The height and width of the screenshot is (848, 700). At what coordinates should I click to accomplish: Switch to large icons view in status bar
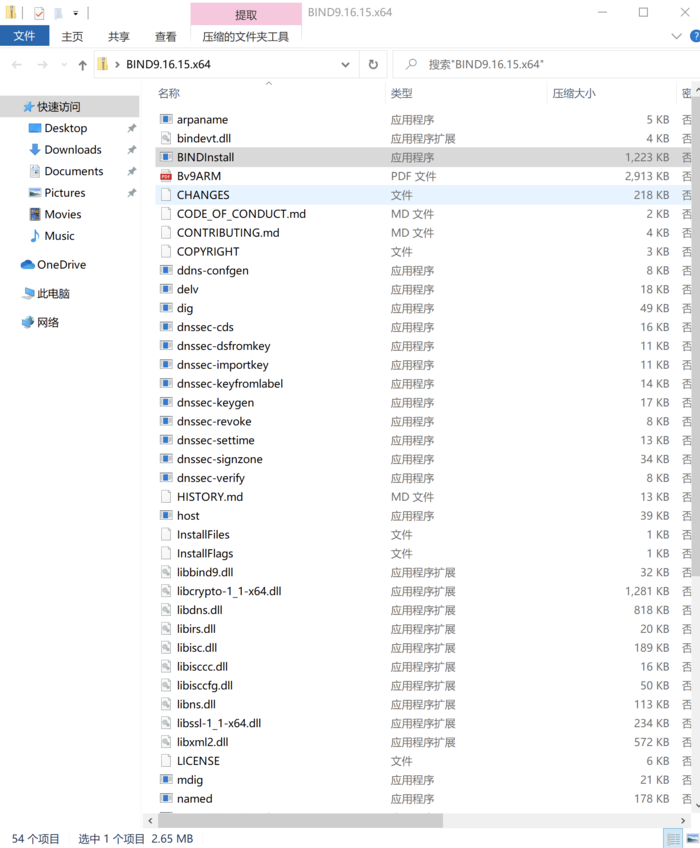(692, 839)
